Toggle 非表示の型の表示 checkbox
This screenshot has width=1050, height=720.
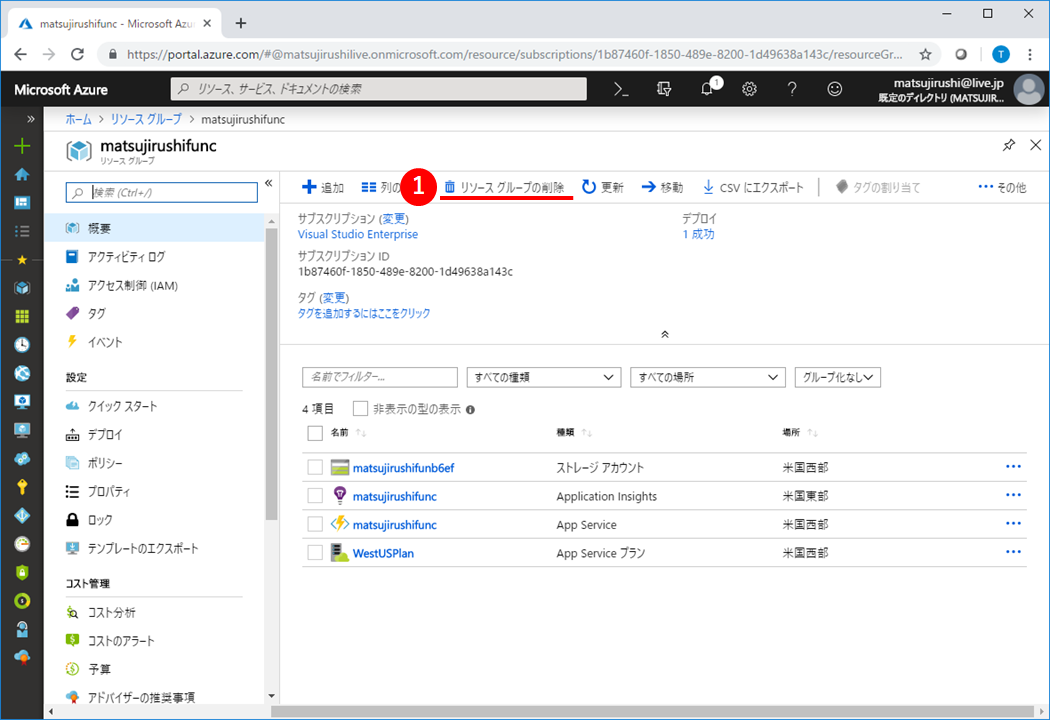click(x=360, y=409)
